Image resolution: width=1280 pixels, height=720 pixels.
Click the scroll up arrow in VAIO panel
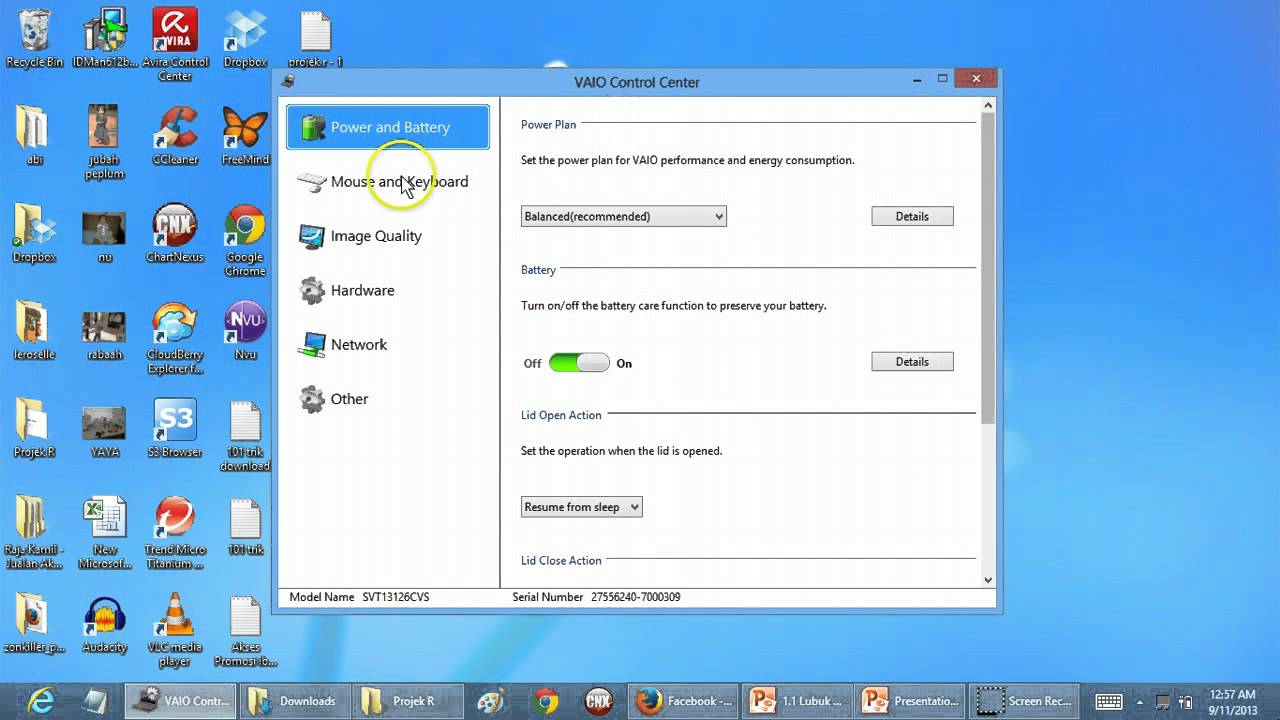988,105
